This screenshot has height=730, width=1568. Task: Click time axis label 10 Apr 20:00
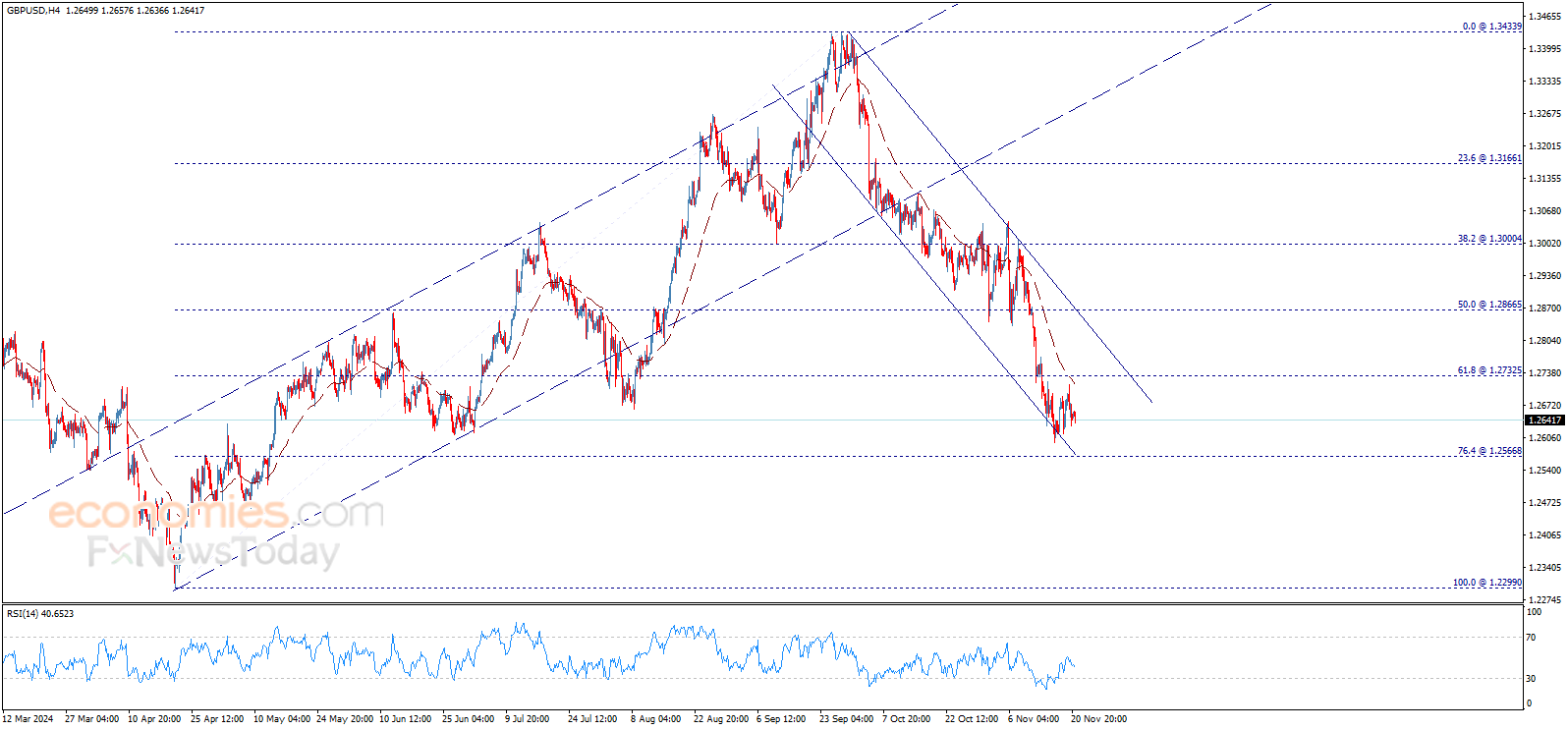[154, 719]
